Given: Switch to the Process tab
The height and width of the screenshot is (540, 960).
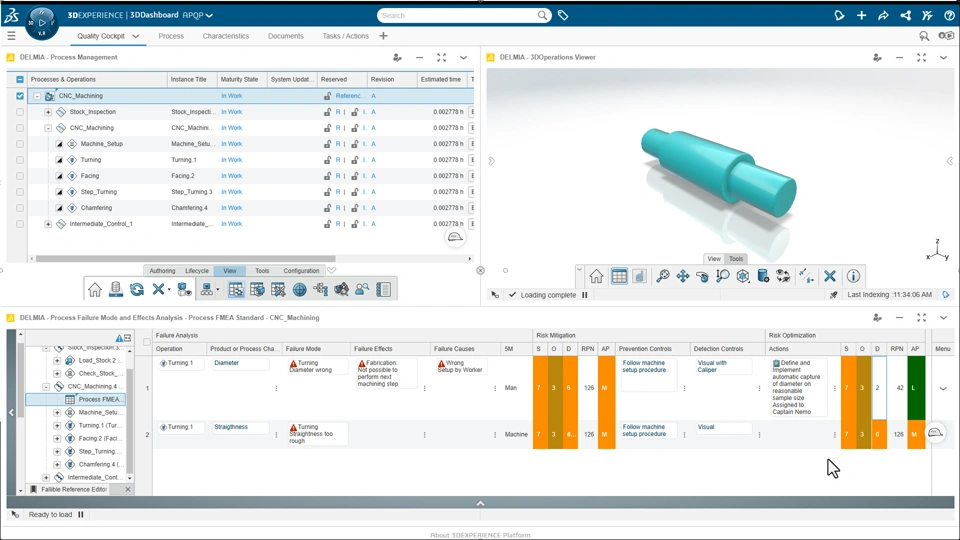Looking at the screenshot, I should [171, 36].
